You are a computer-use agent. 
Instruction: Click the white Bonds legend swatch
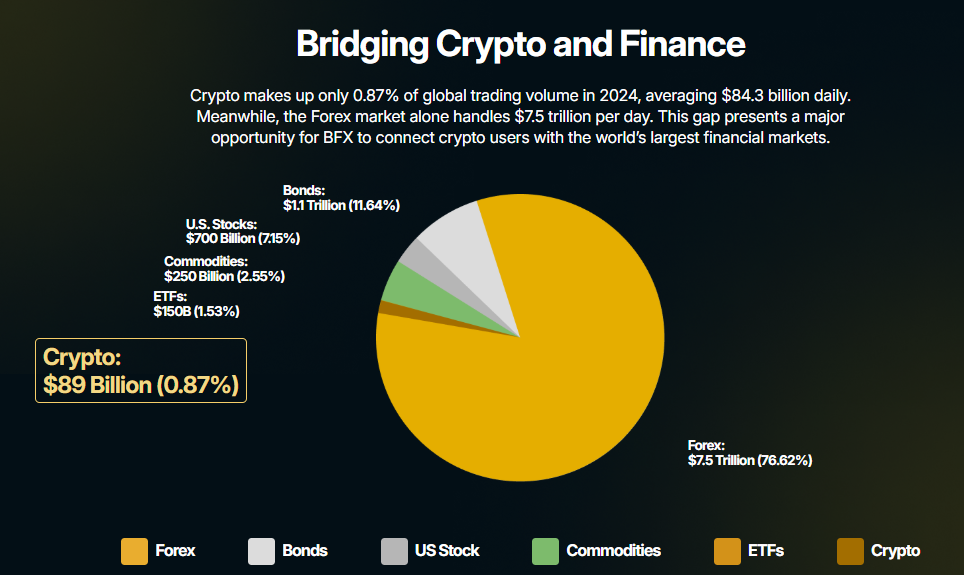pyautogui.click(x=261, y=551)
